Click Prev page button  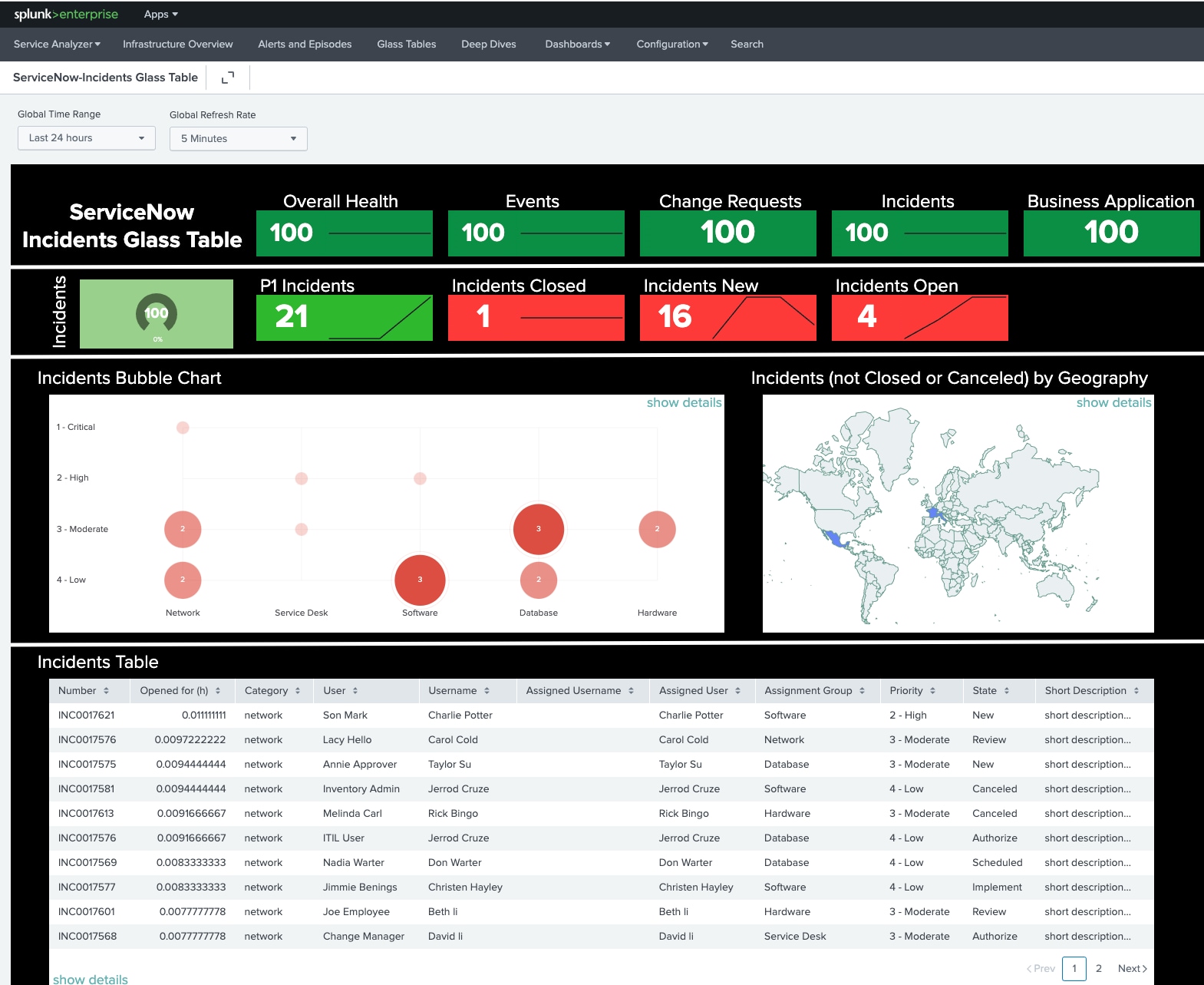(1041, 968)
